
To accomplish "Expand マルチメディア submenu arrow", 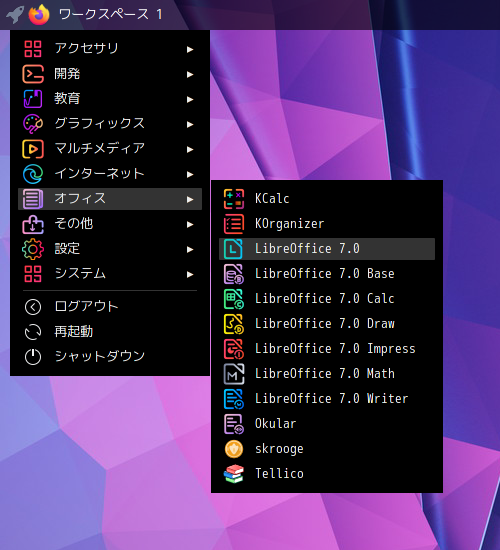I will coord(190,149).
